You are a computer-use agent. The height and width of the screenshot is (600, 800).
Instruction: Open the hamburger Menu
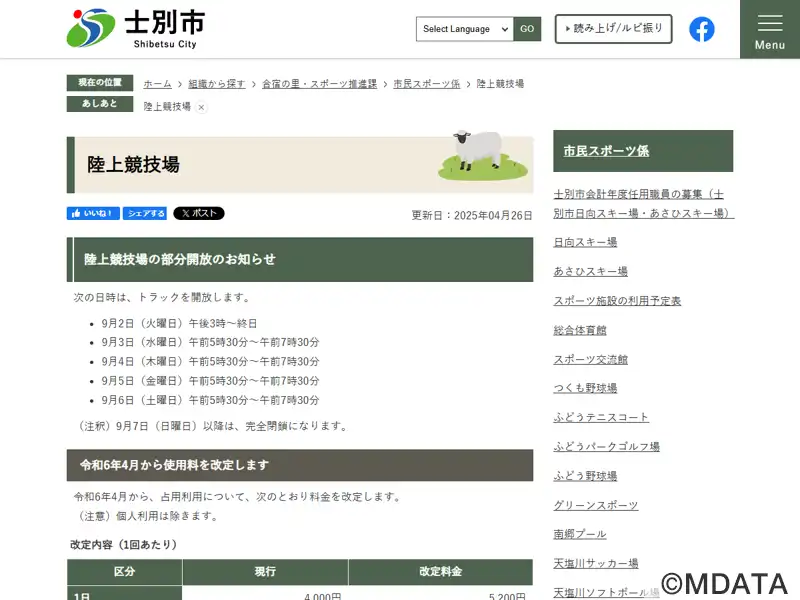[769, 30]
